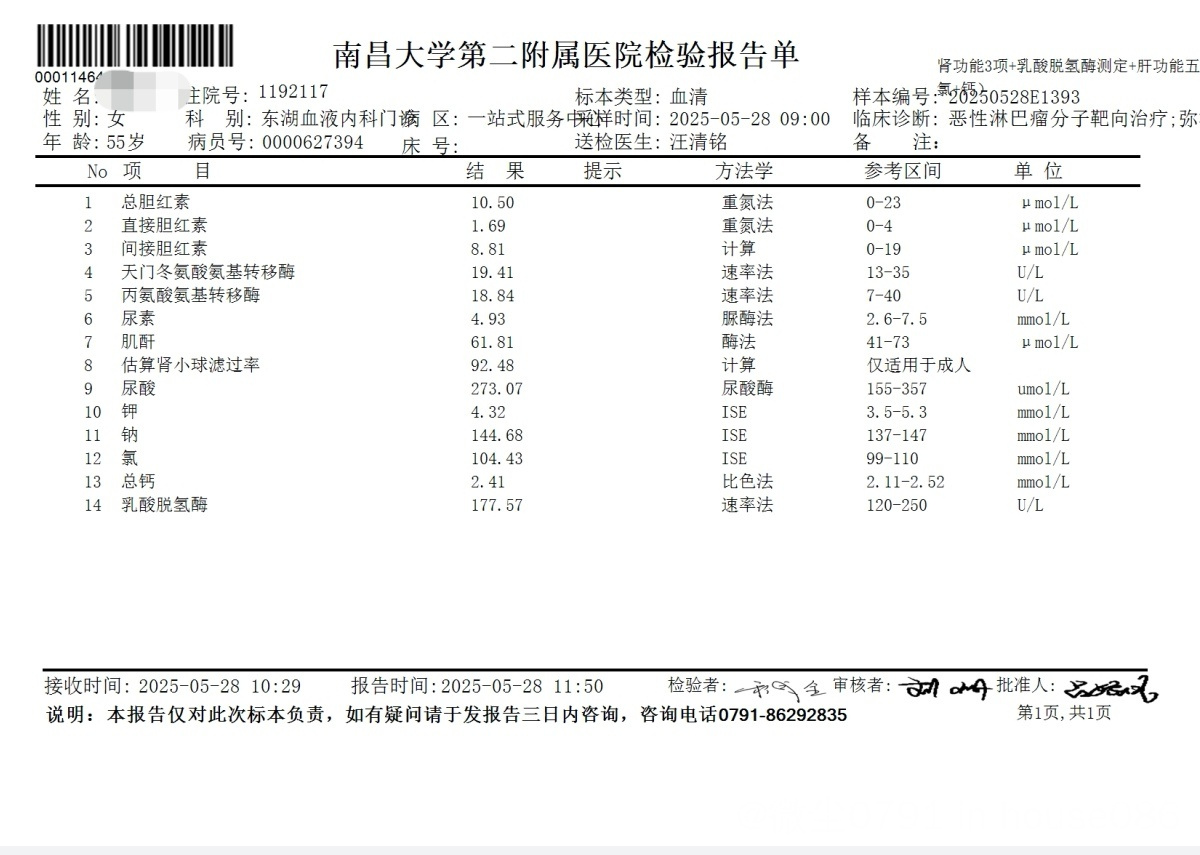Screen dimensions: 1200x855
Task: Click the item name "总钙"
Action: click(138, 481)
